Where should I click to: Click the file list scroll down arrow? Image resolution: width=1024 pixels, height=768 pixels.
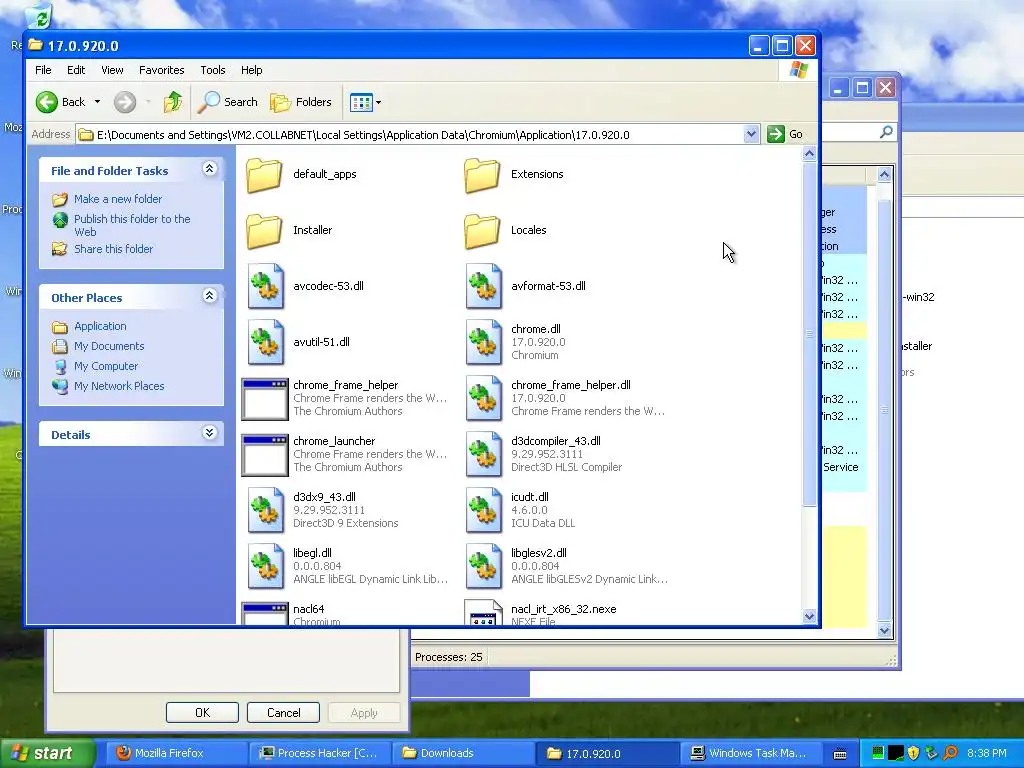pyautogui.click(x=809, y=616)
